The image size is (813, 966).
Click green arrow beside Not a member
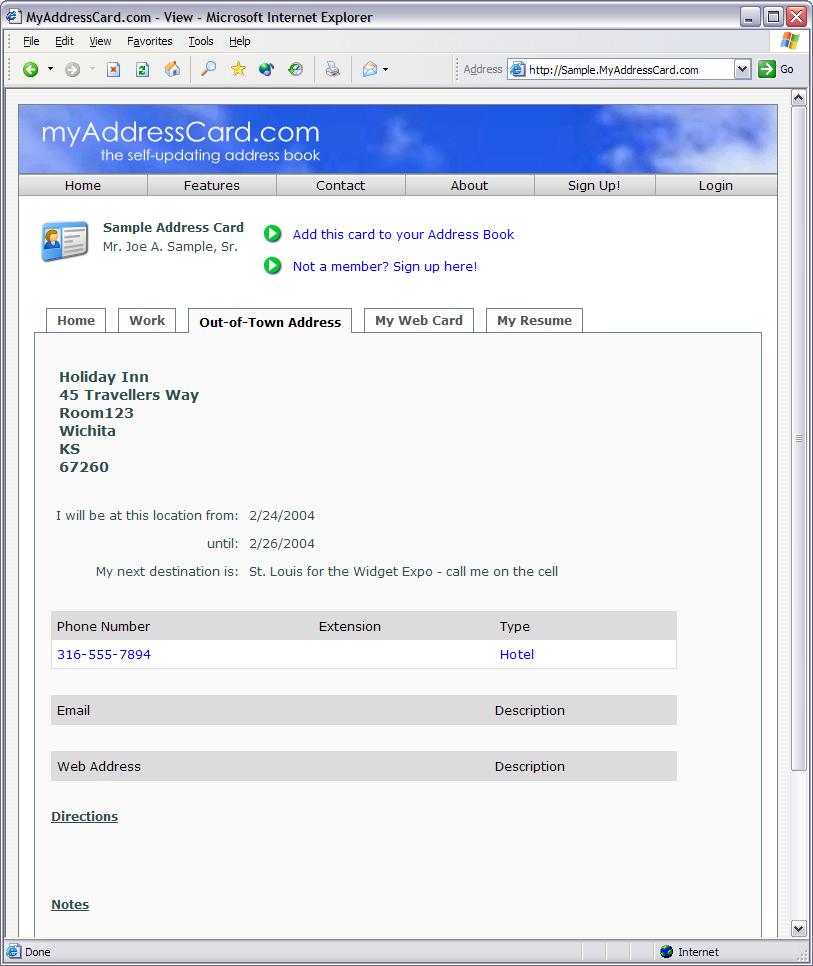pyautogui.click(x=272, y=266)
